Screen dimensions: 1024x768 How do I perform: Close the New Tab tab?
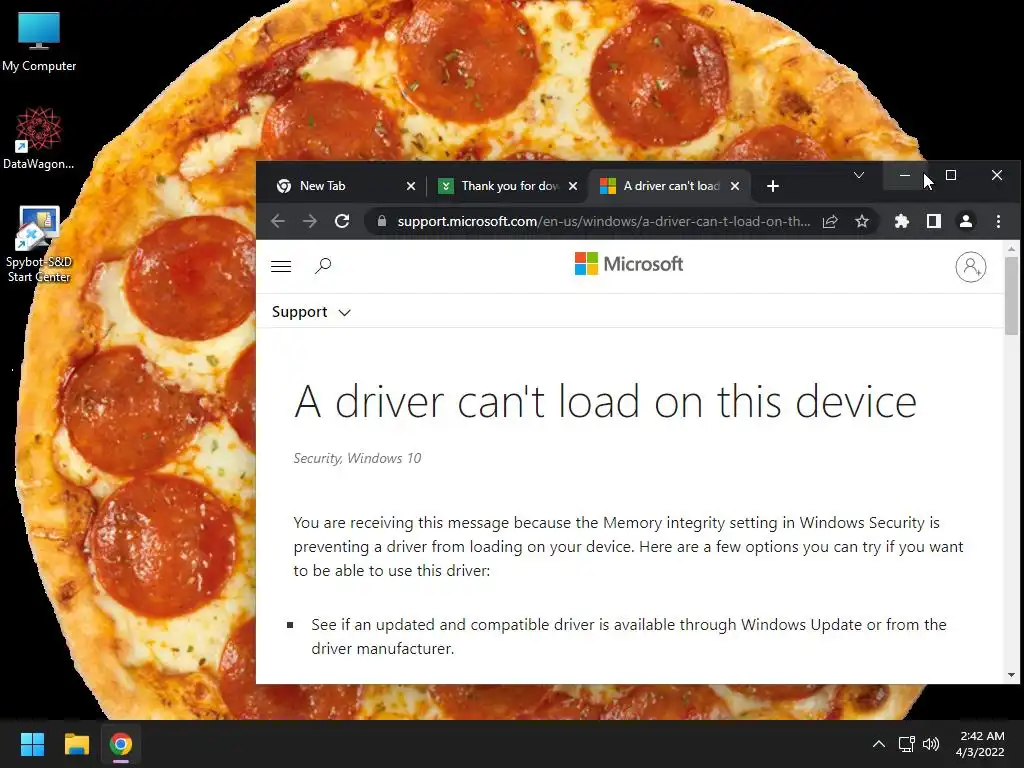coord(411,186)
